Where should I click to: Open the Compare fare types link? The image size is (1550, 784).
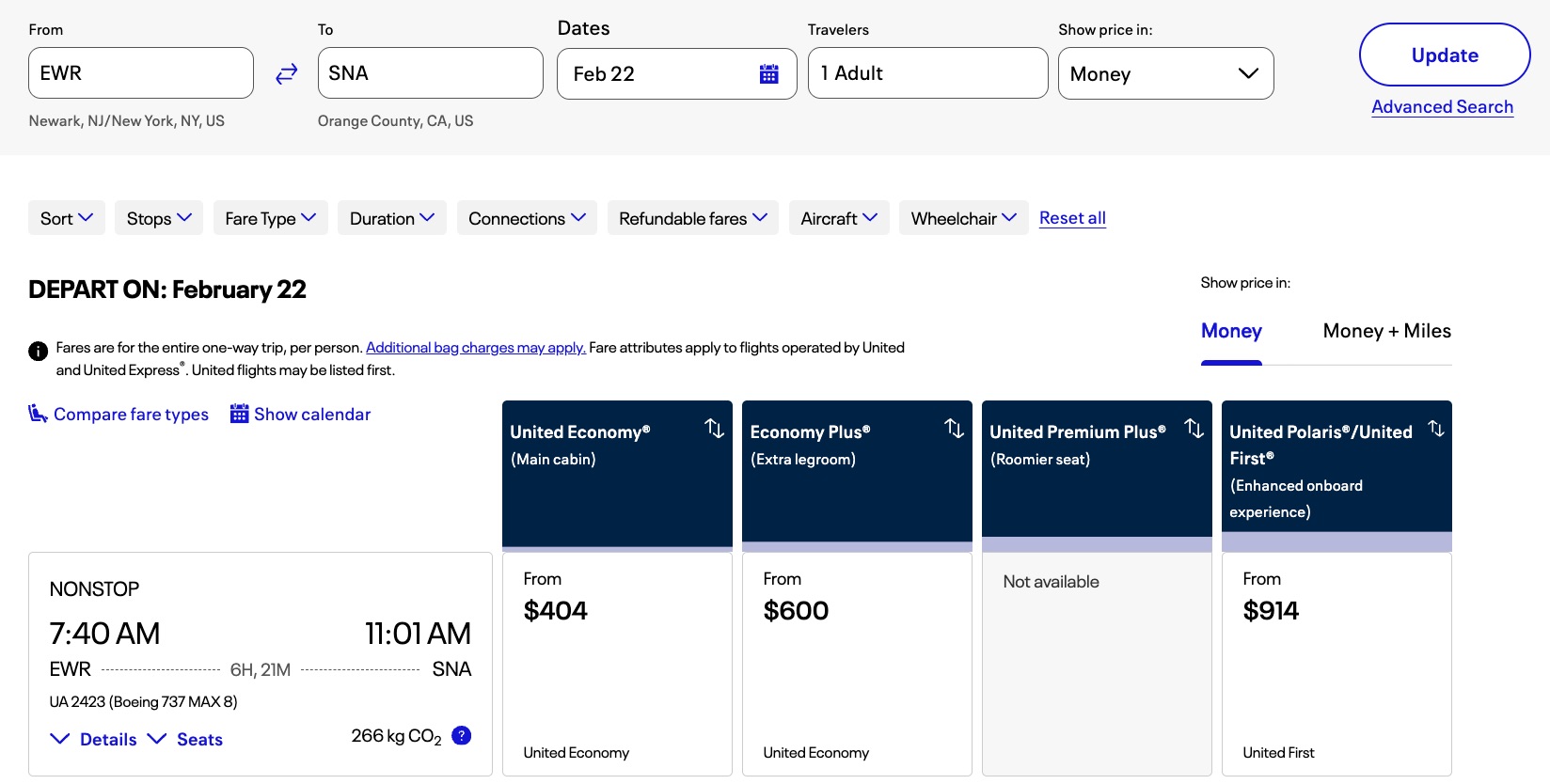(131, 414)
